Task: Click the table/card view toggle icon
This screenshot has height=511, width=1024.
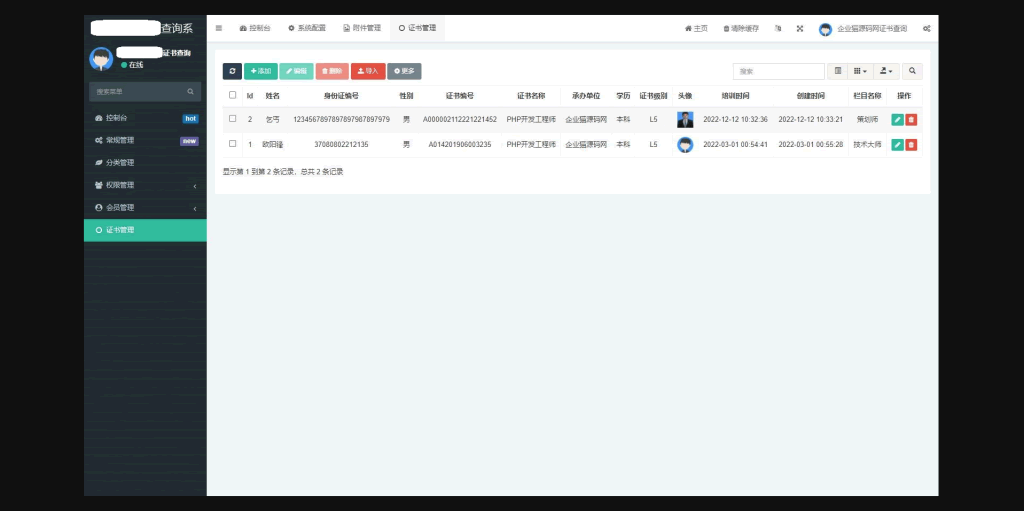Action: pyautogui.click(x=838, y=71)
